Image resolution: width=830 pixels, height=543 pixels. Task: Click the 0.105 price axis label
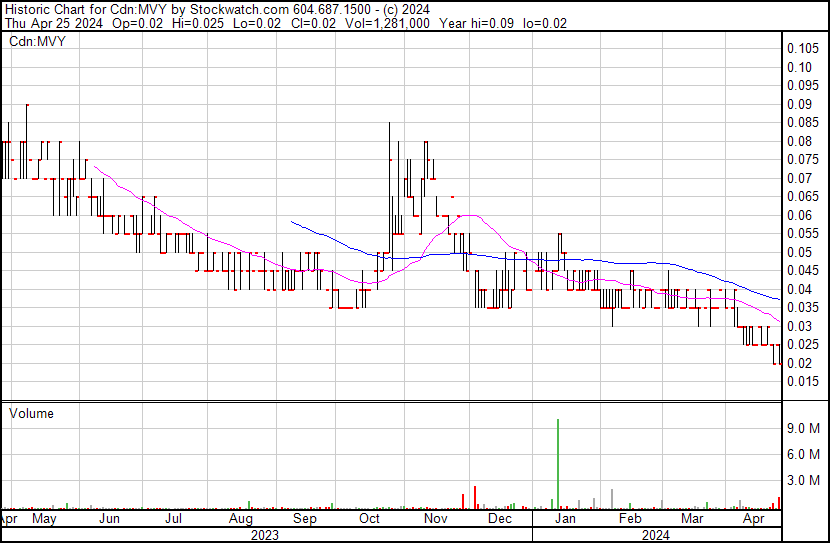point(802,49)
